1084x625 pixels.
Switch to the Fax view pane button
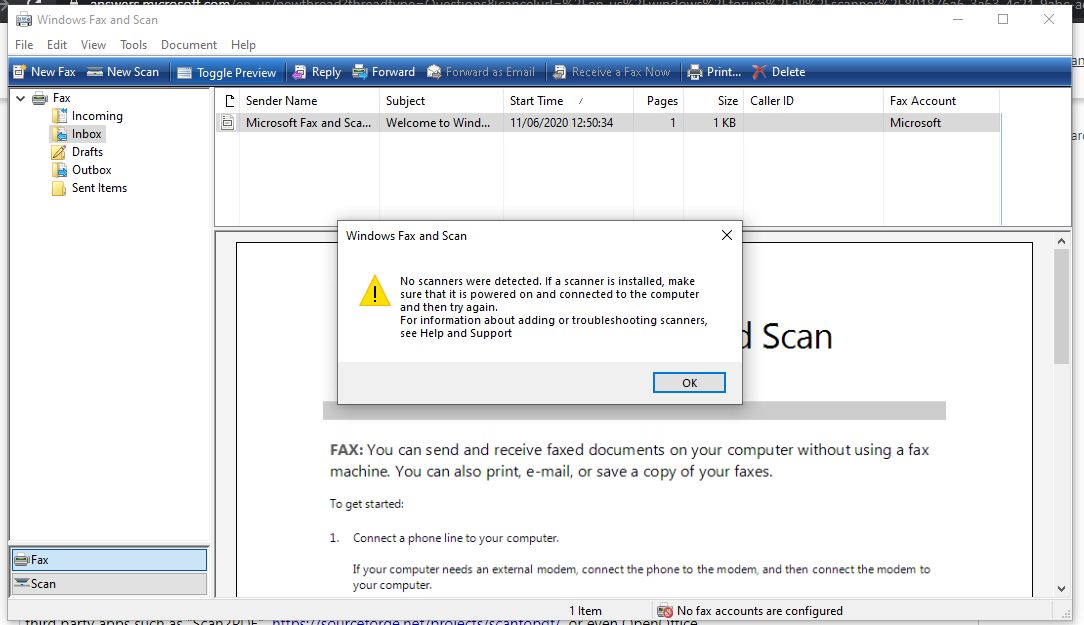coord(109,559)
